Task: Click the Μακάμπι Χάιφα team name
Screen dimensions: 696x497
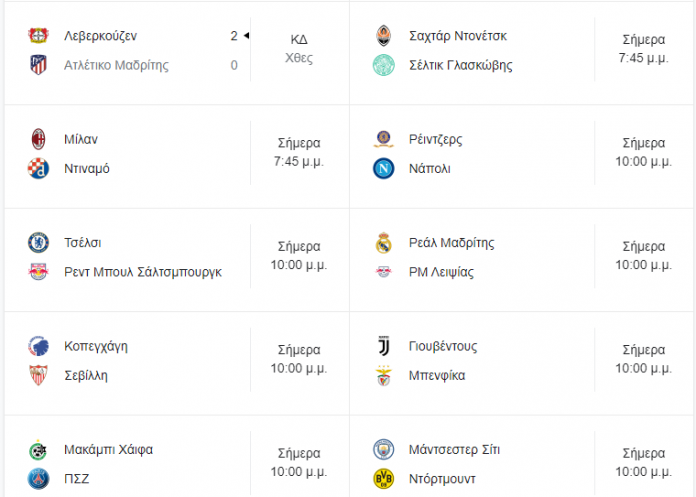Action: tap(108, 450)
